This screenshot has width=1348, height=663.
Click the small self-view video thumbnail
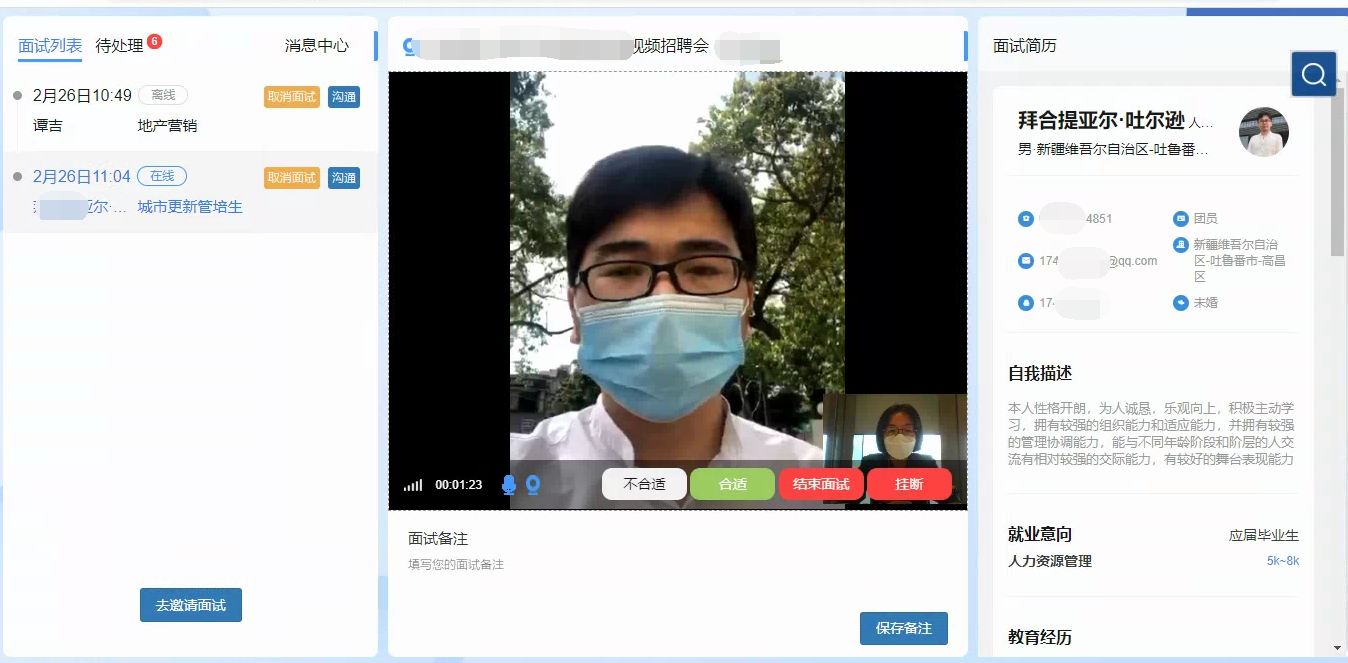[x=893, y=428]
